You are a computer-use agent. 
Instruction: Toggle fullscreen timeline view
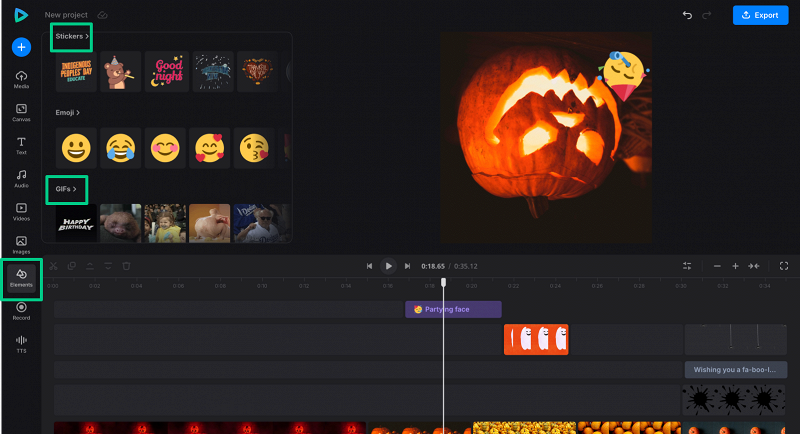[x=783, y=266]
